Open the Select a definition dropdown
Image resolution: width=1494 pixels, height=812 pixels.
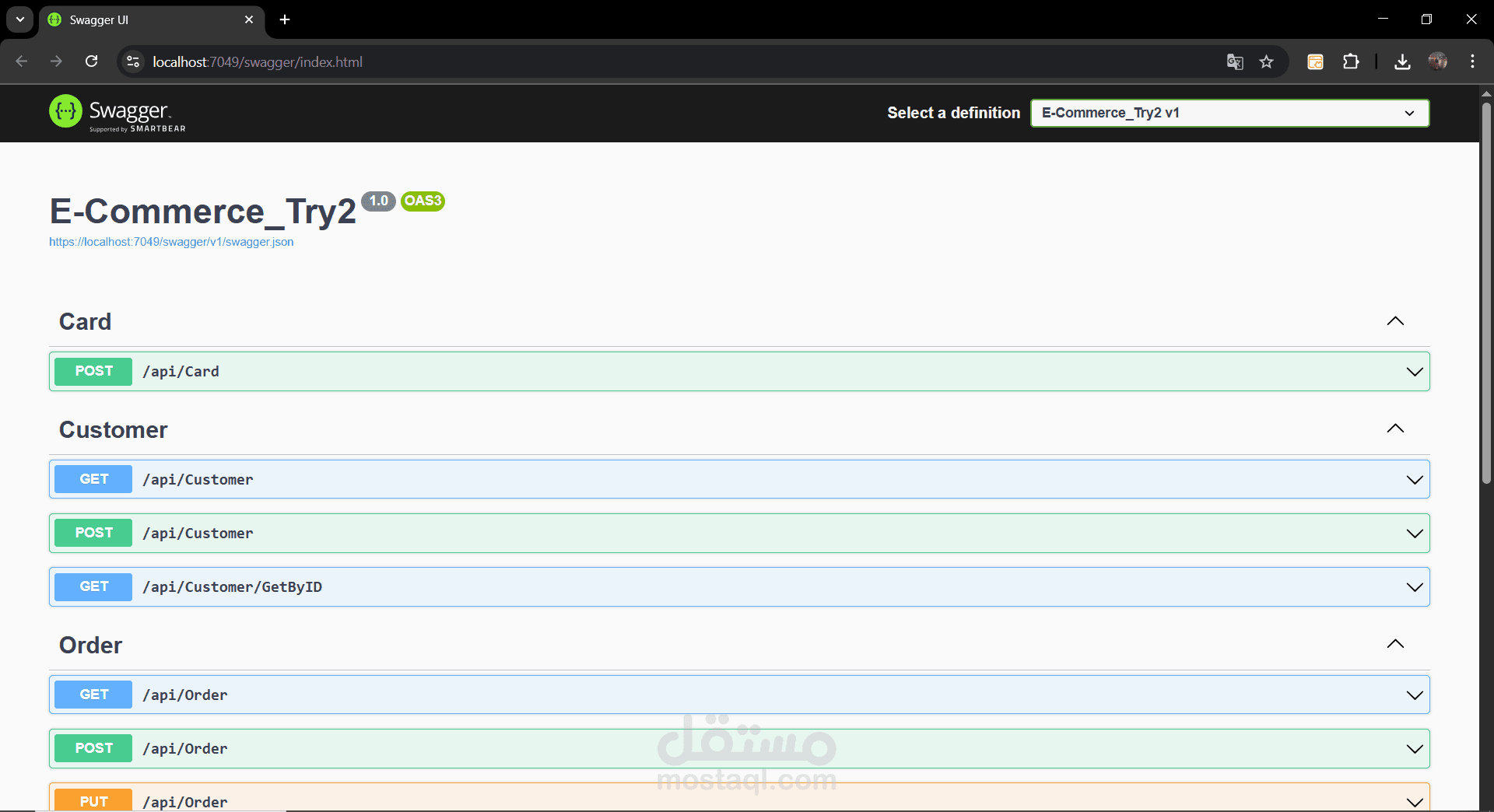click(1229, 113)
